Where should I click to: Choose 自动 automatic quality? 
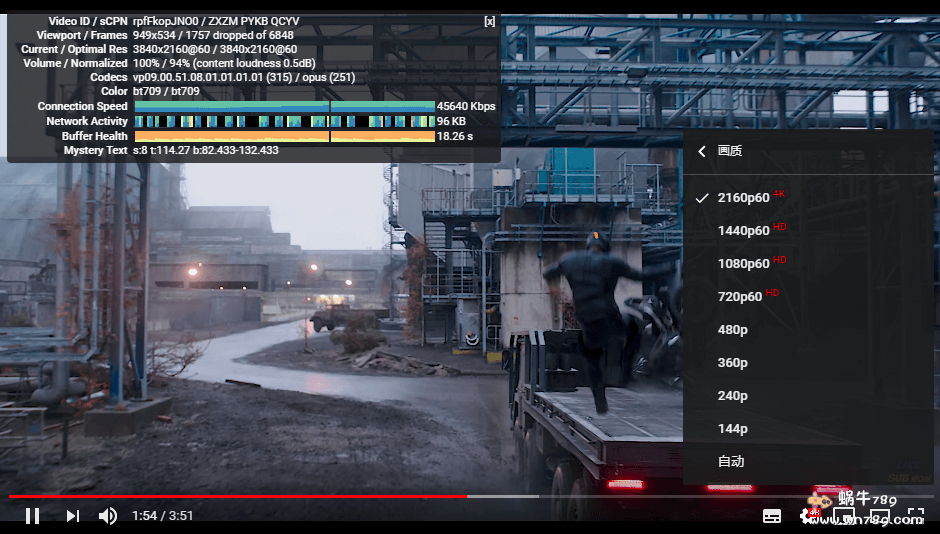click(731, 462)
